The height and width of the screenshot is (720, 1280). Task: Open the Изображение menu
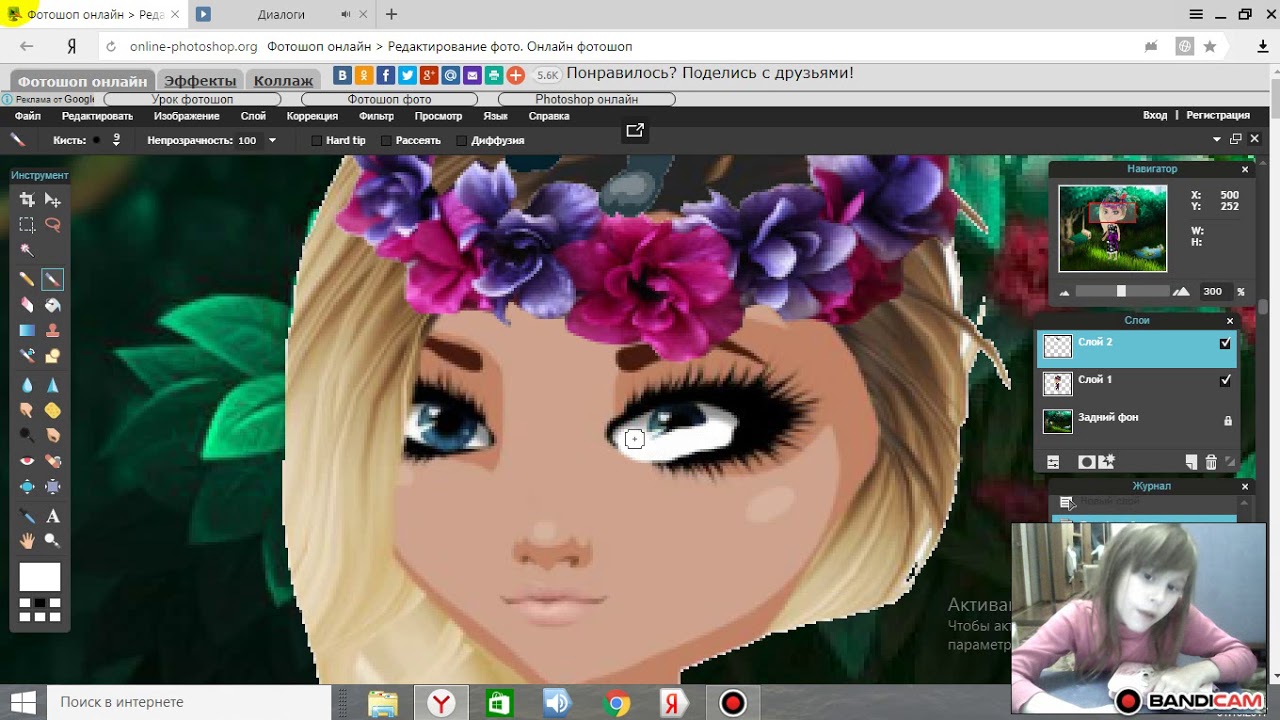pos(187,116)
